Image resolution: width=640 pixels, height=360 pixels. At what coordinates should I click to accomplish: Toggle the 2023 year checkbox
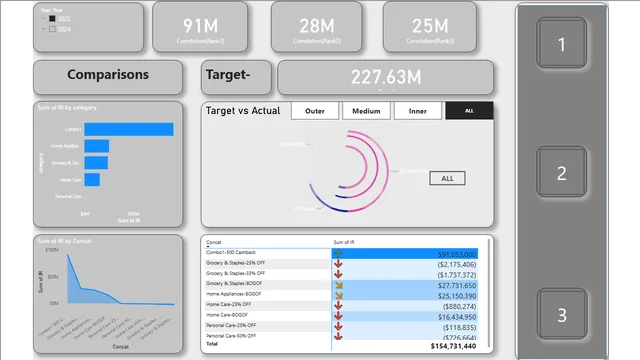pos(52,19)
